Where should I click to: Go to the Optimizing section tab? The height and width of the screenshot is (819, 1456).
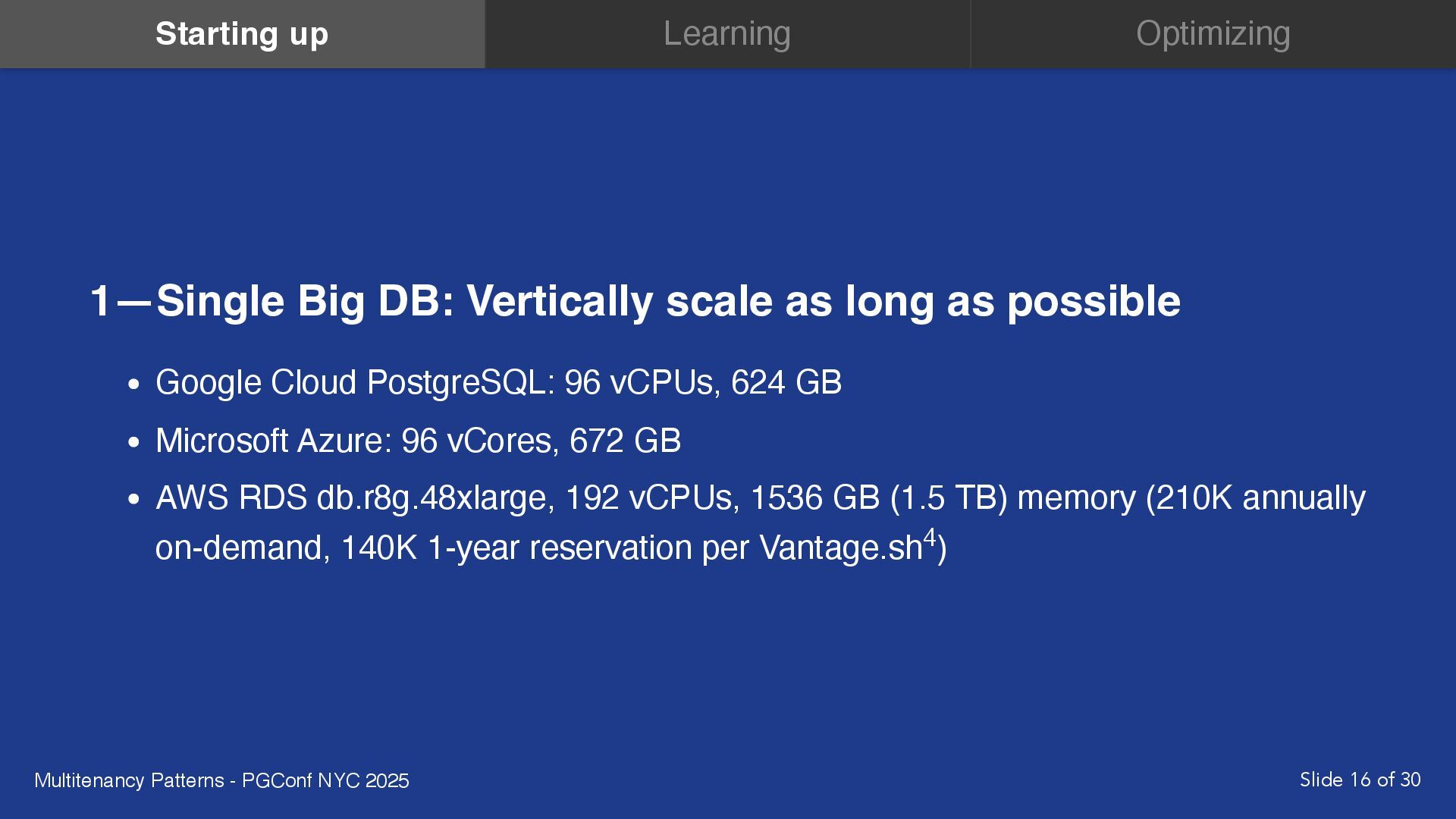click(x=1213, y=34)
